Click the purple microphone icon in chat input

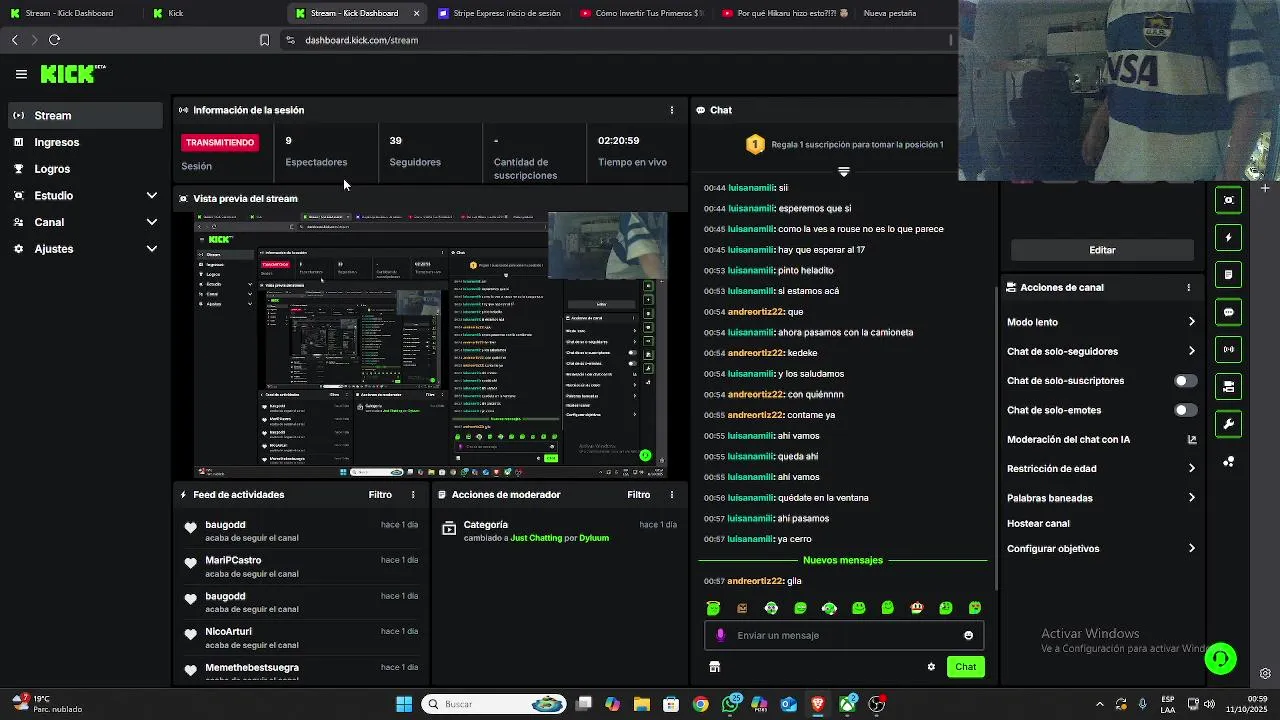click(x=720, y=635)
